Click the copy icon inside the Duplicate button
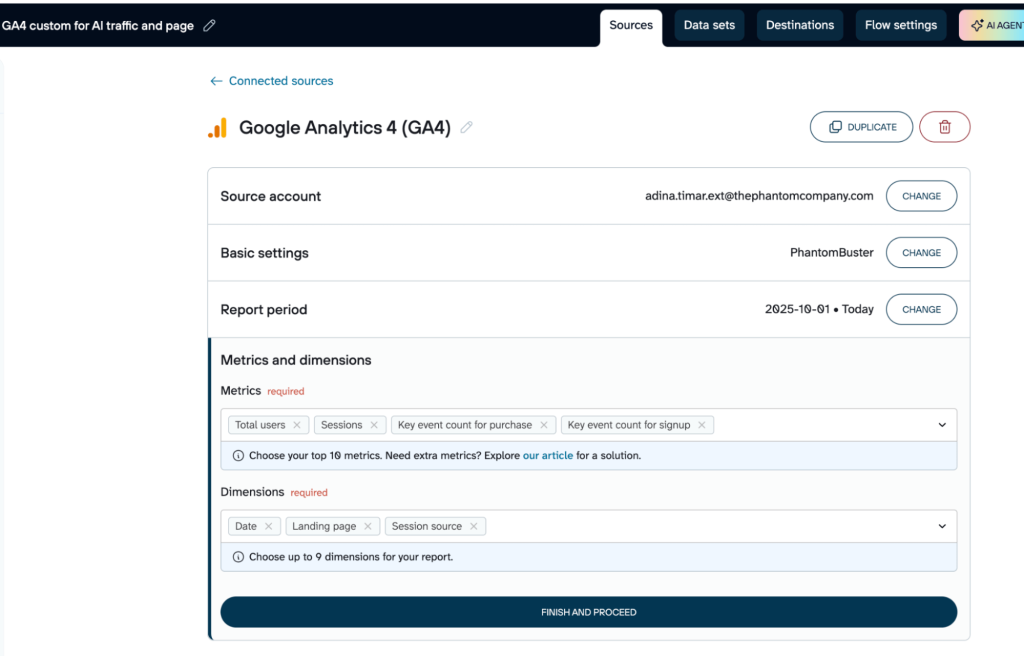Viewport: 1024px width, 656px height. 836,127
